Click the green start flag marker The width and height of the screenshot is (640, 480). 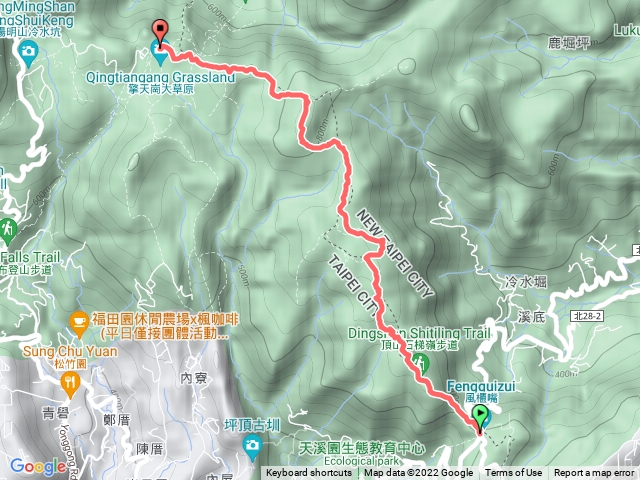point(480,417)
